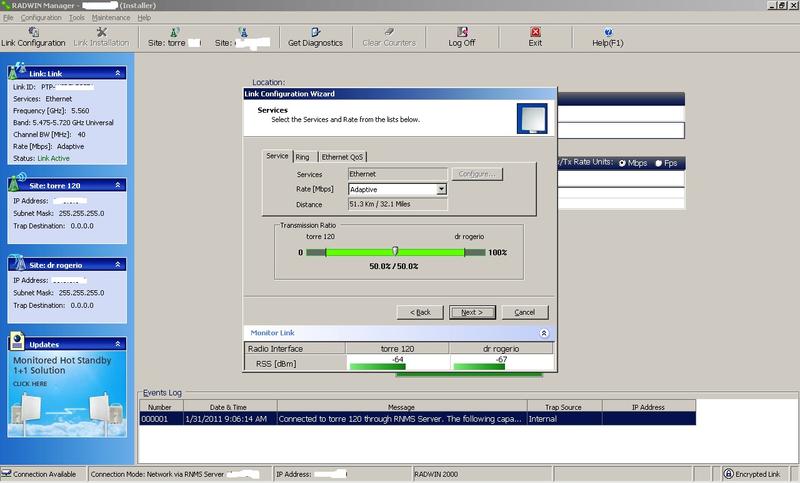Switch to the Ethernet QoS tab
This screenshot has width=800, height=483.
342,157
